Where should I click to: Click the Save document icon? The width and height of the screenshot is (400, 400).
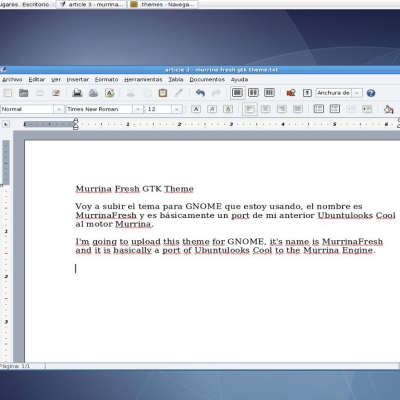(40, 93)
